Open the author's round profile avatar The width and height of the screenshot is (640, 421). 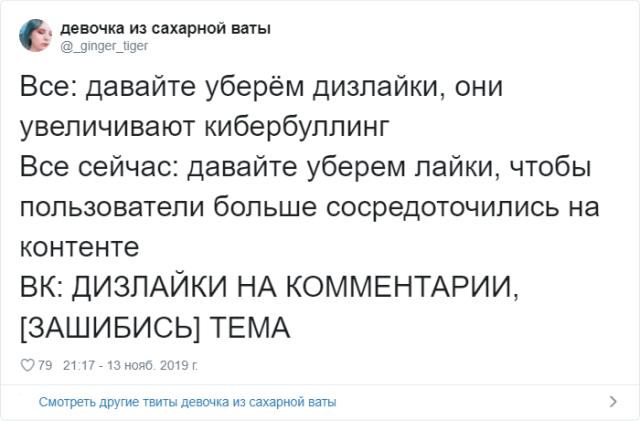36,36
